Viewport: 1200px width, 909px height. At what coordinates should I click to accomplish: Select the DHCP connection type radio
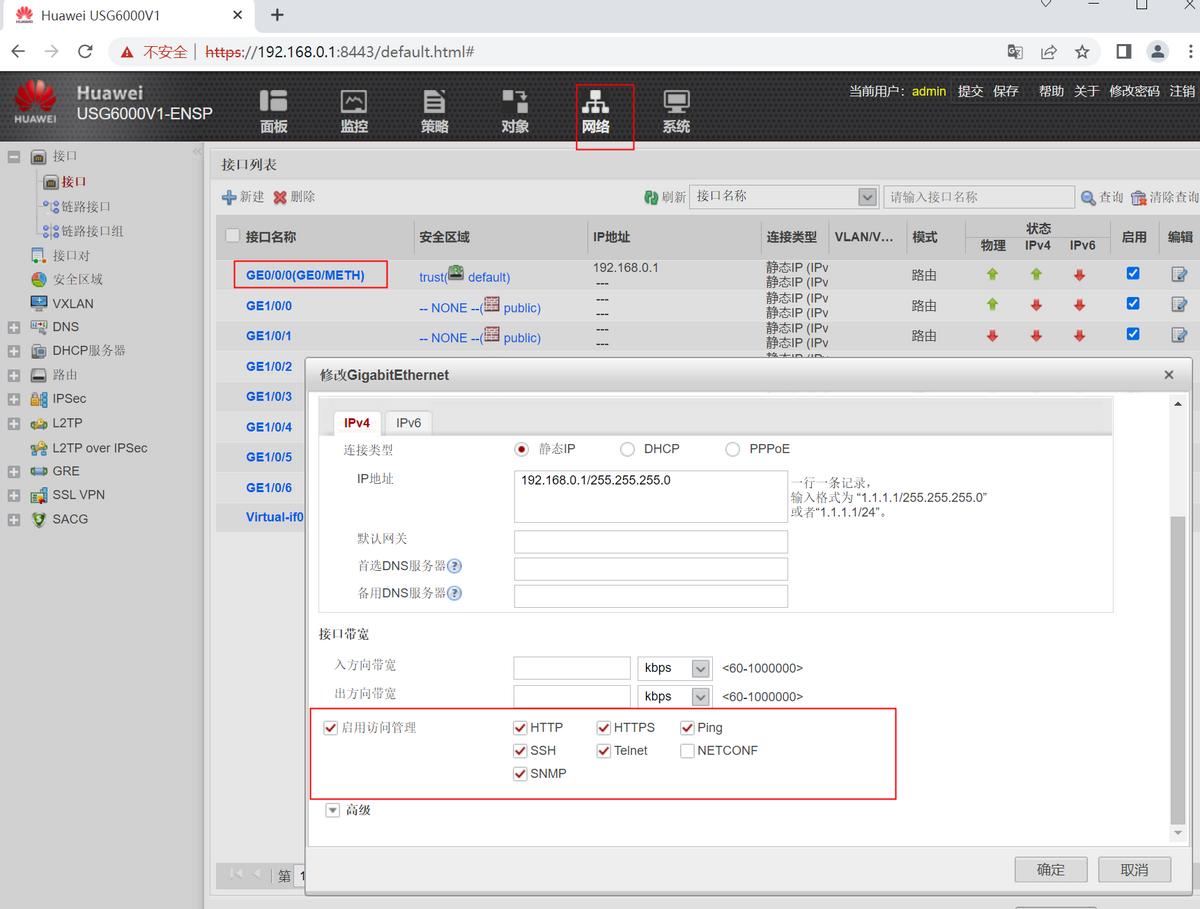(x=628, y=450)
